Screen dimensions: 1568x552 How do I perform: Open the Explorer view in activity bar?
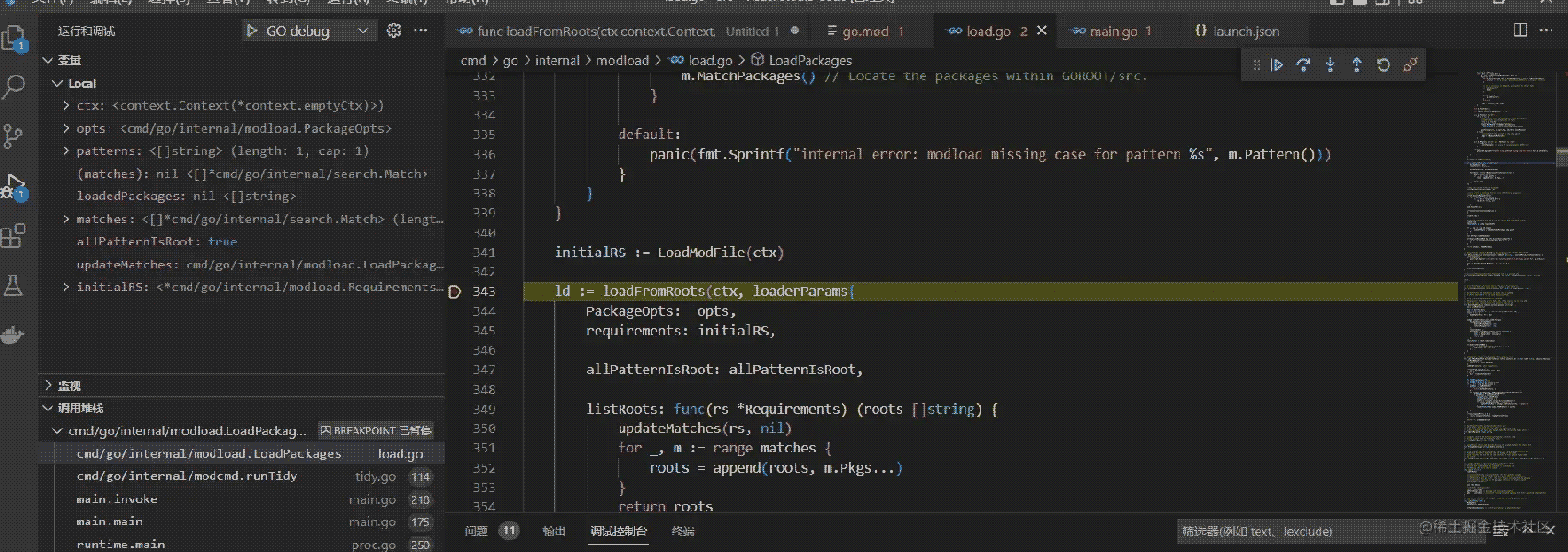[x=14, y=39]
